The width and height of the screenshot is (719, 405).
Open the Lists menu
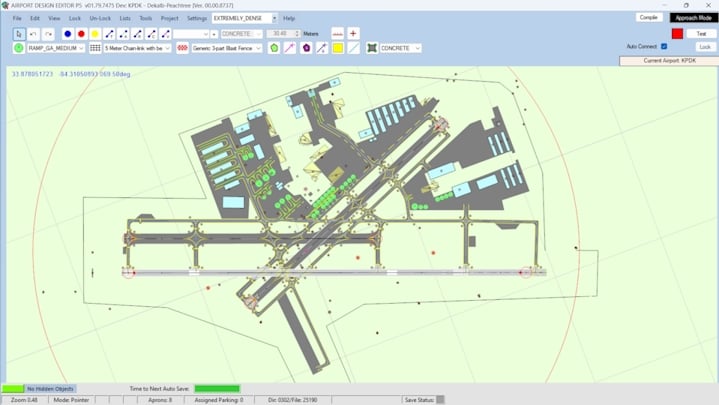125,18
